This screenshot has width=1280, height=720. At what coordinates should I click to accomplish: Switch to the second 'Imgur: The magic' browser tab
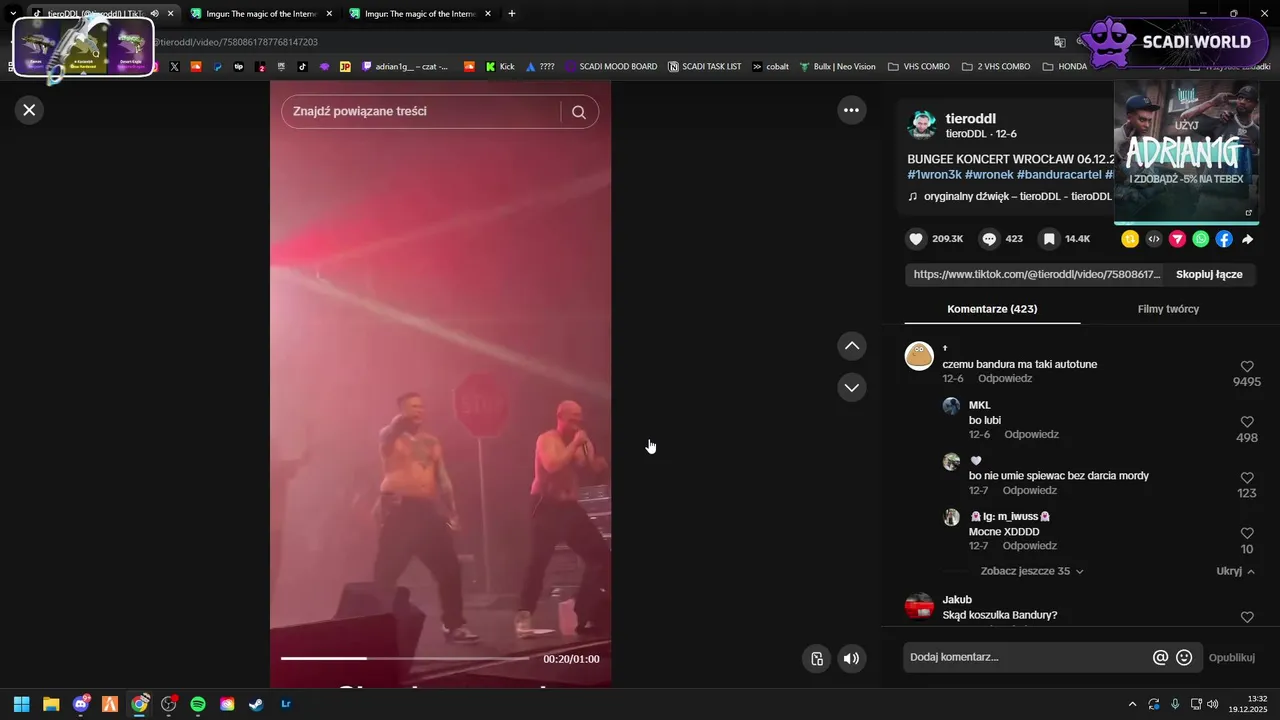pos(262,14)
